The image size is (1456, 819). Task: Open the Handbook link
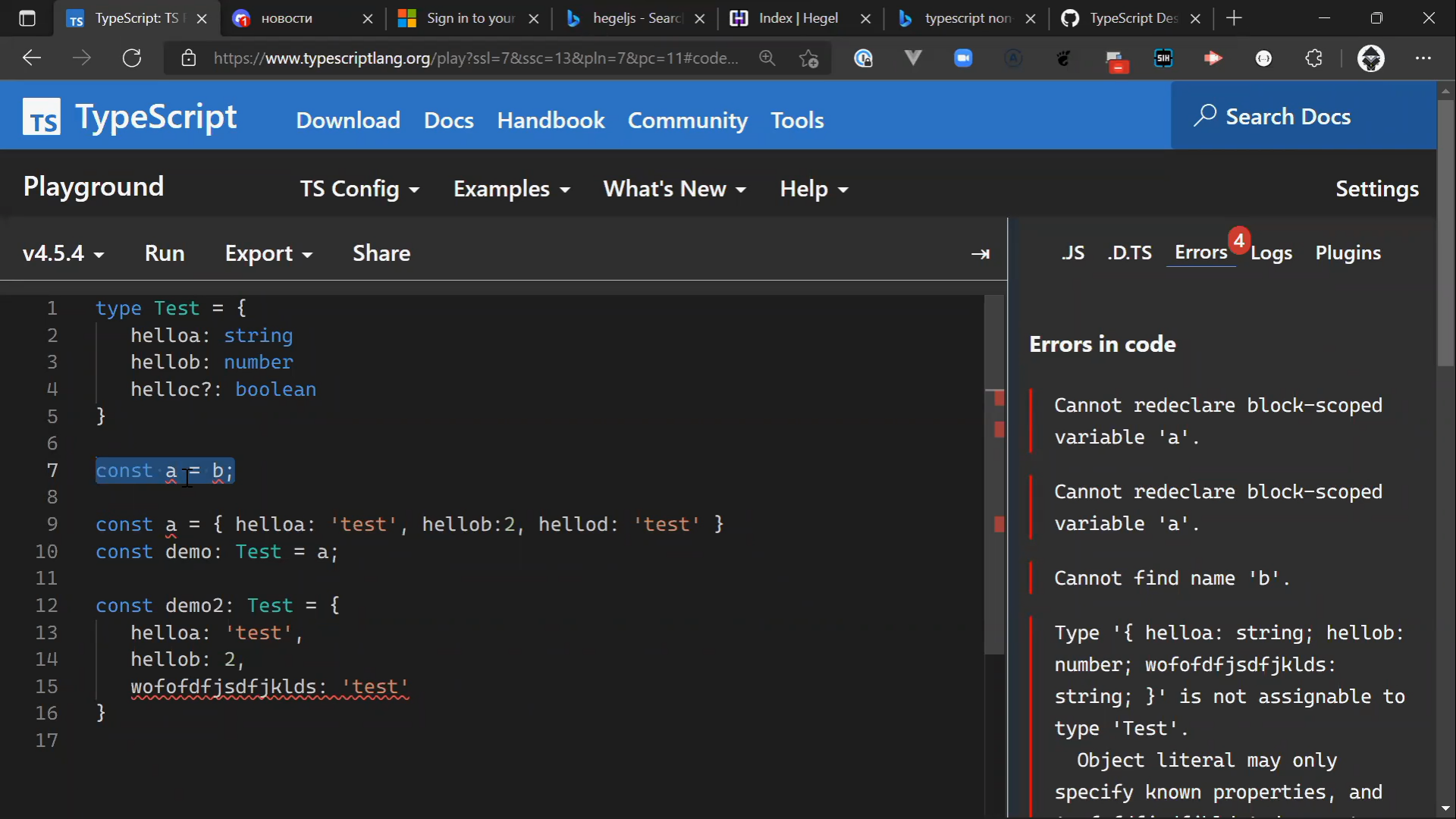pyautogui.click(x=551, y=120)
